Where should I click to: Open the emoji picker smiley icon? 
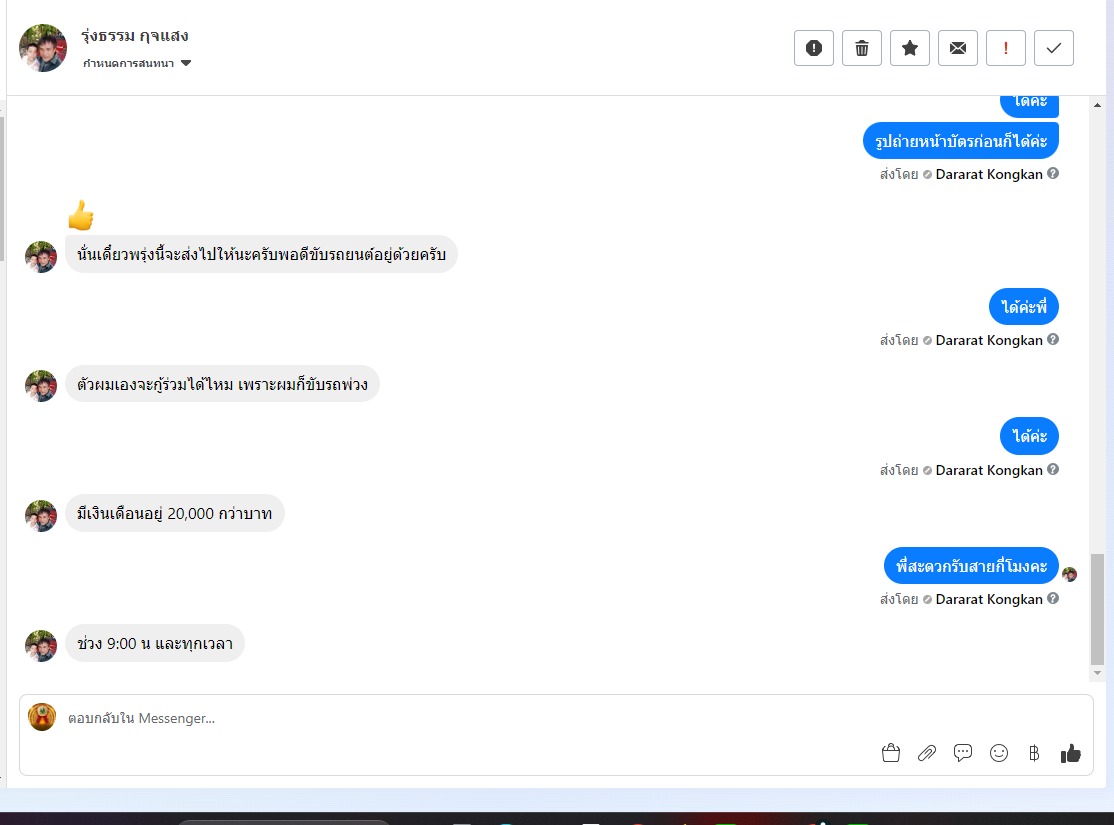pos(999,753)
